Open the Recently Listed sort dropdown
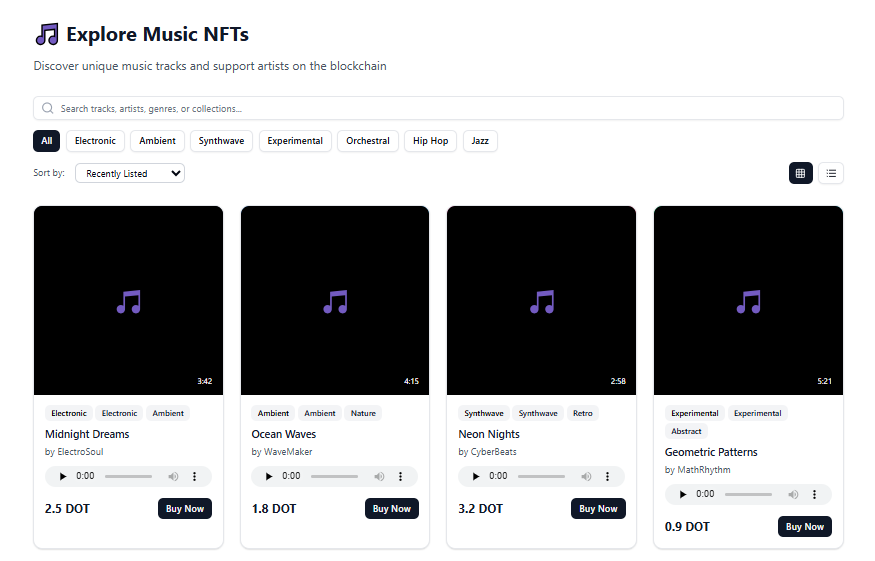Screen dimensions: 875x561 click(130, 173)
